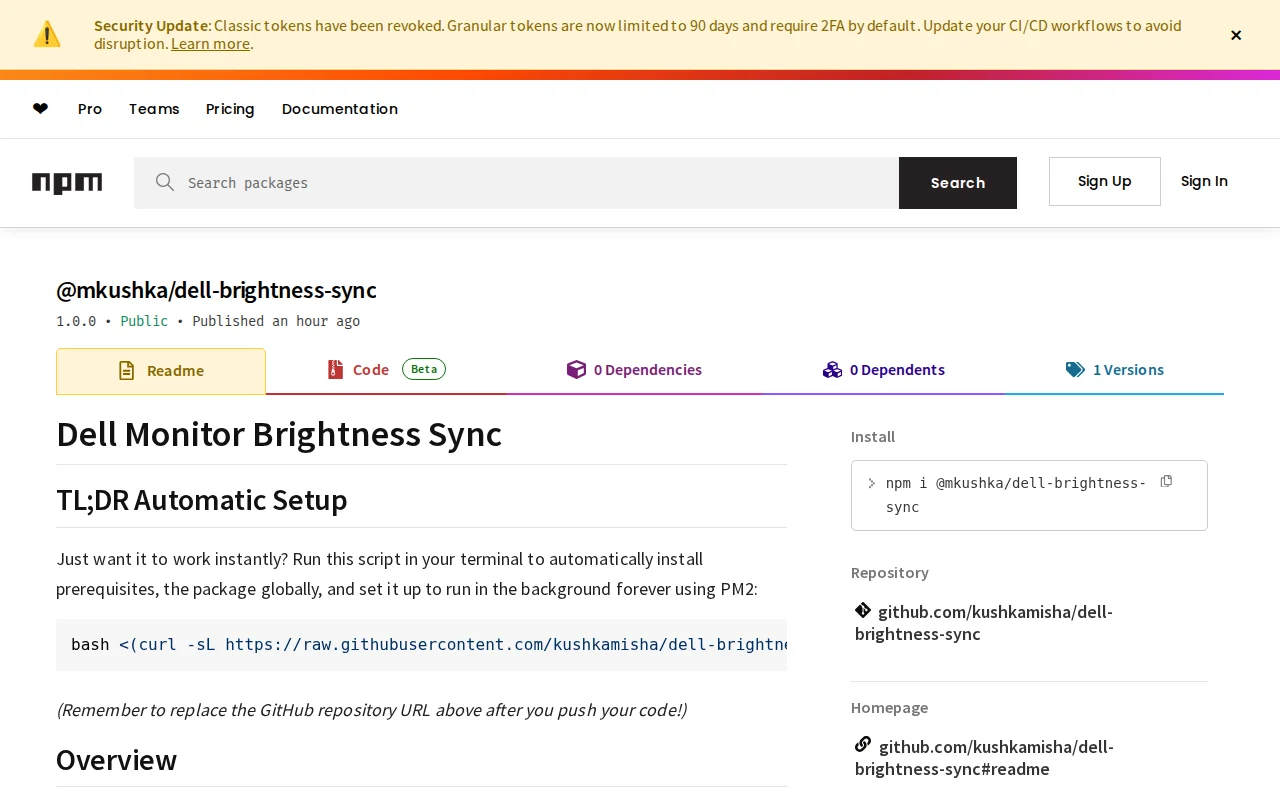Image resolution: width=1280 pixels, height=800 pixels.
Task: Click the warning icon in the banner
Action: coord(47,34)
